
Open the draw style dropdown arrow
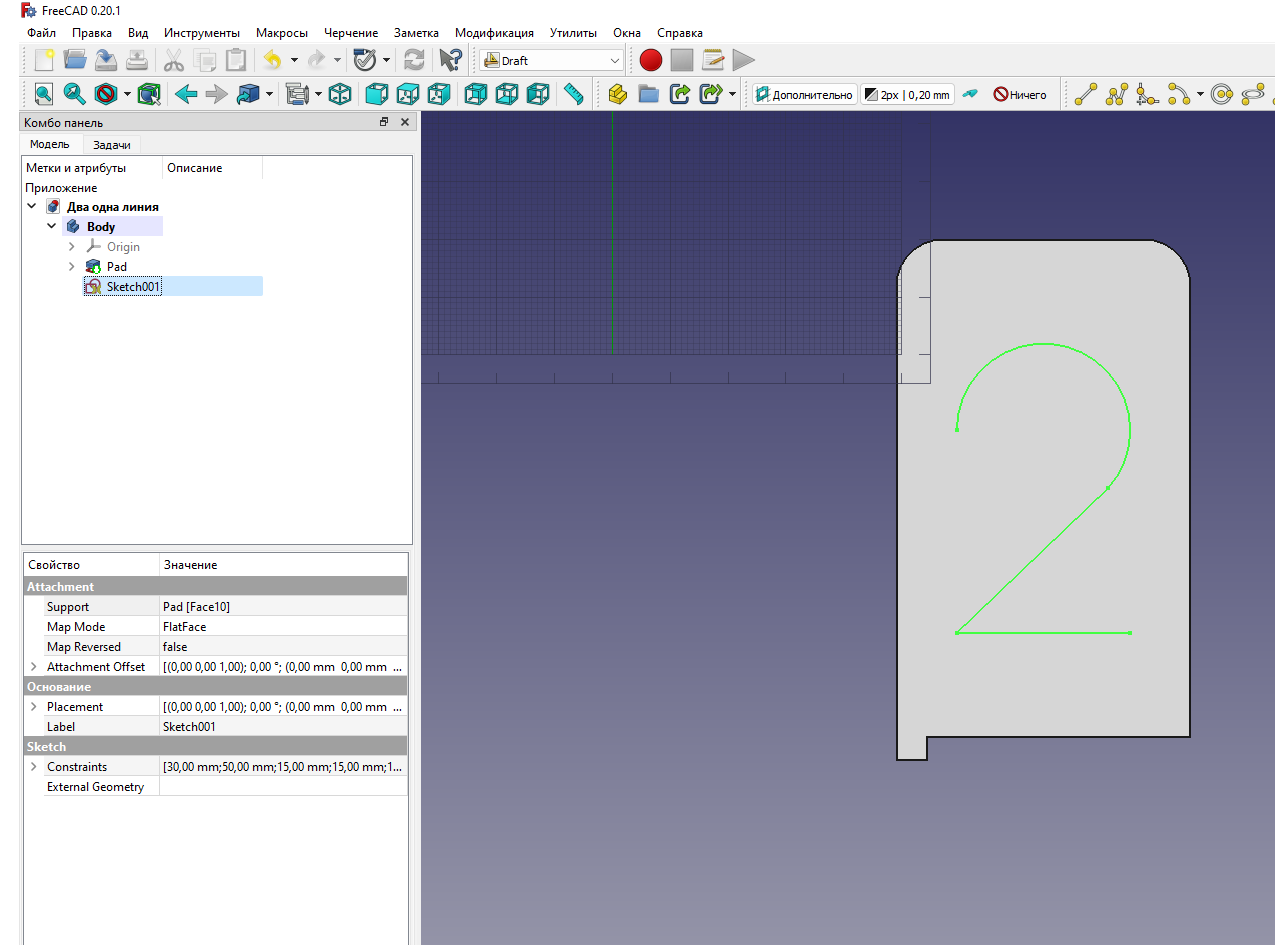[x=127, y=95]
